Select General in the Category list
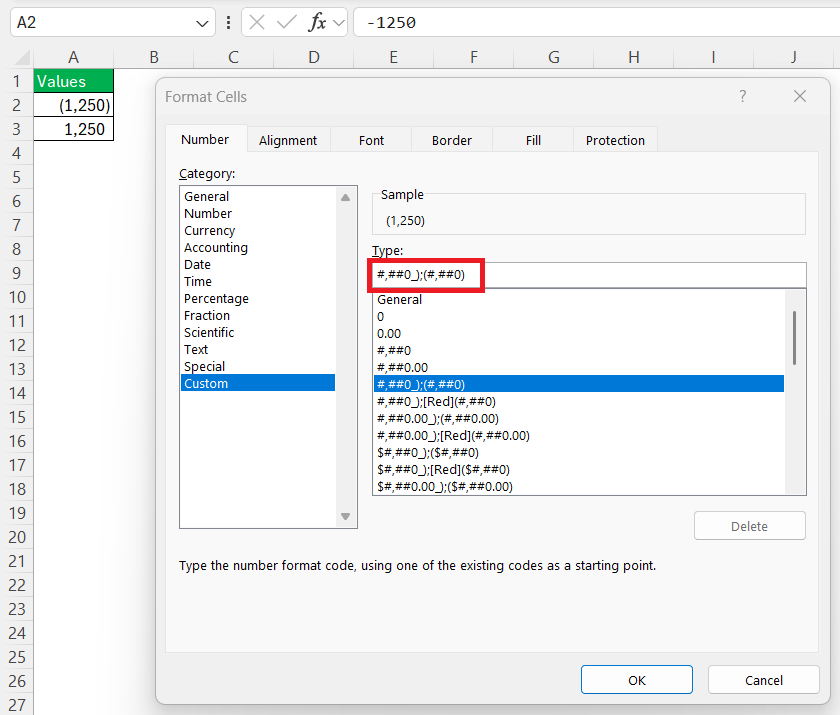 [x=258, y=197]
